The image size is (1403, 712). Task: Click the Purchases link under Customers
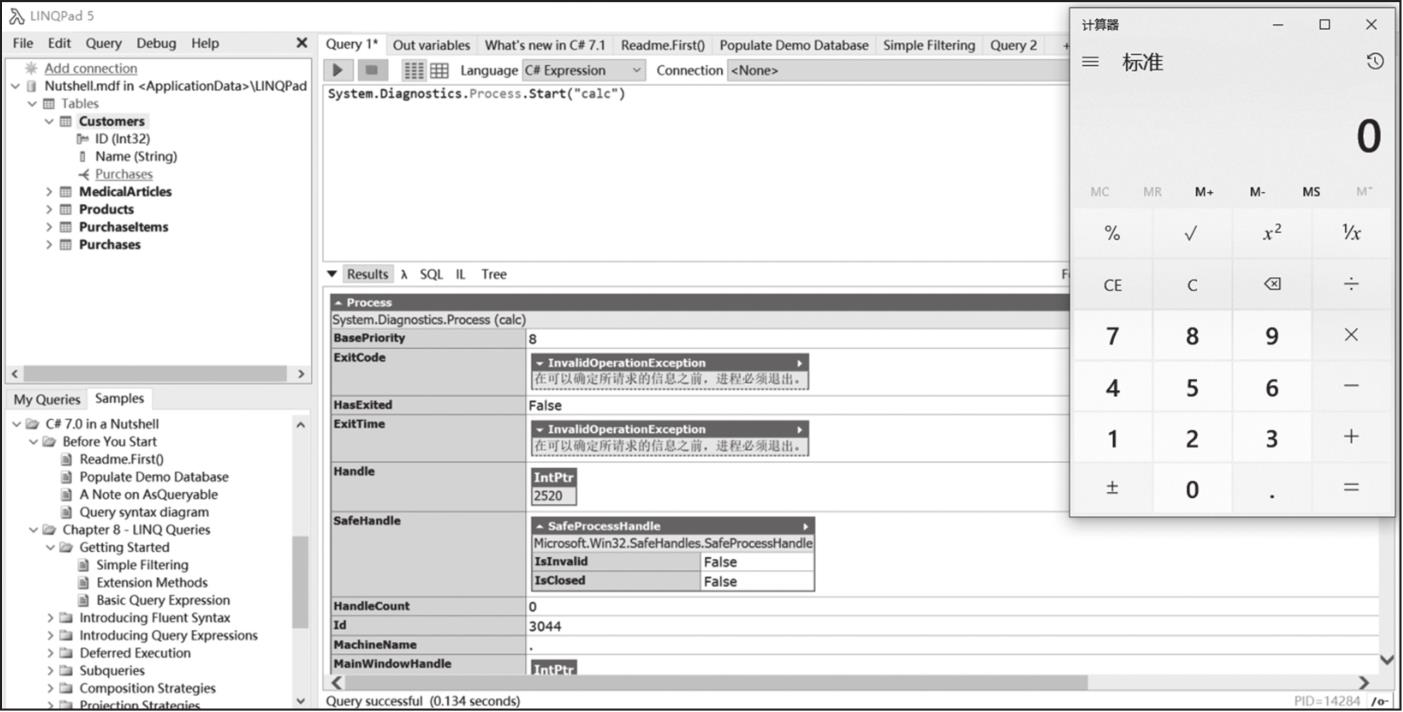pyautogui.click(x=124, y=174)
